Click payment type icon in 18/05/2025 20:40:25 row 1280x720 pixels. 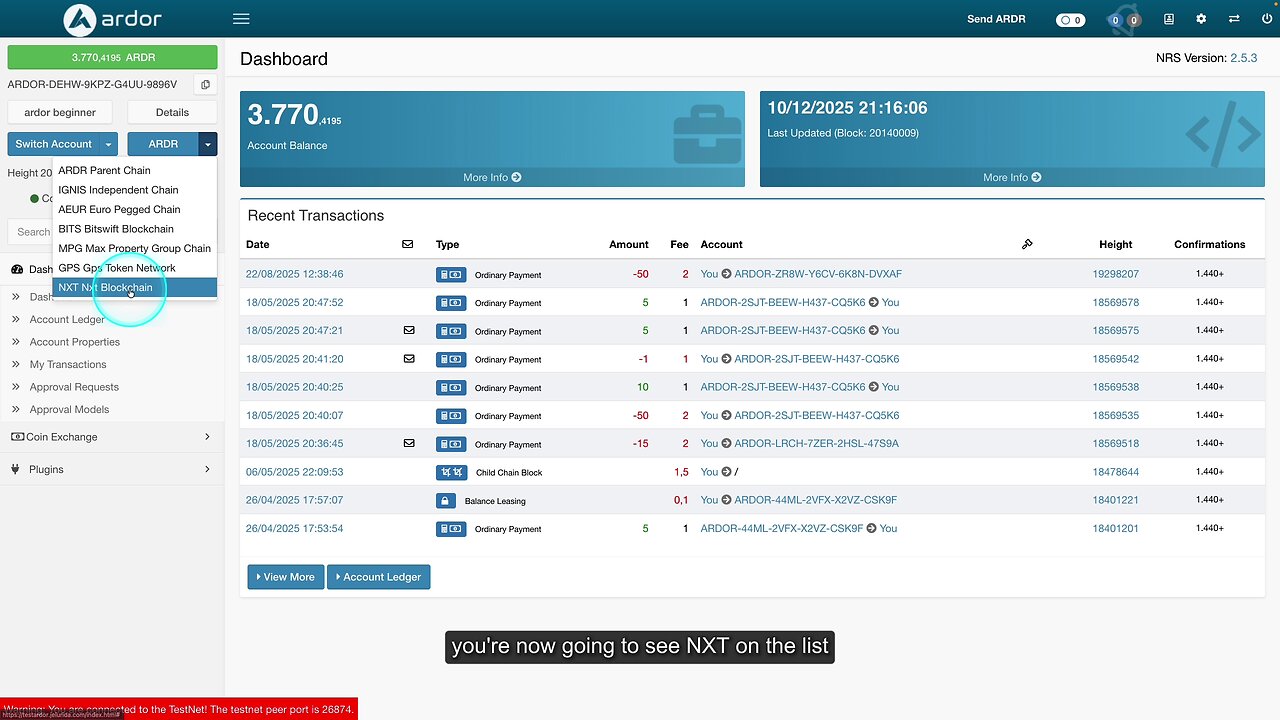tap(451, 387)
